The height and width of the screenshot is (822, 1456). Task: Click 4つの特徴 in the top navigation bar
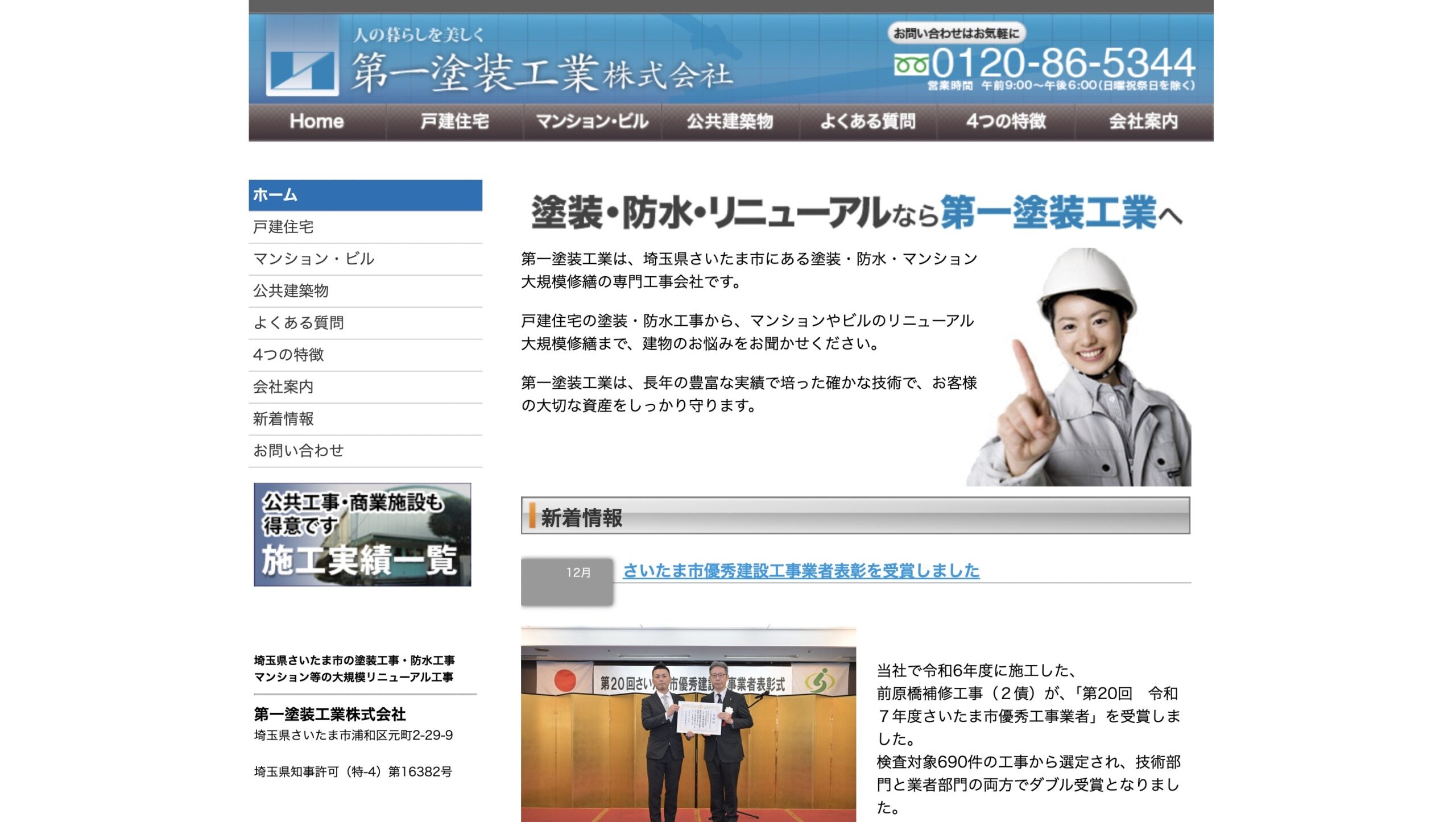[1006, 121]
